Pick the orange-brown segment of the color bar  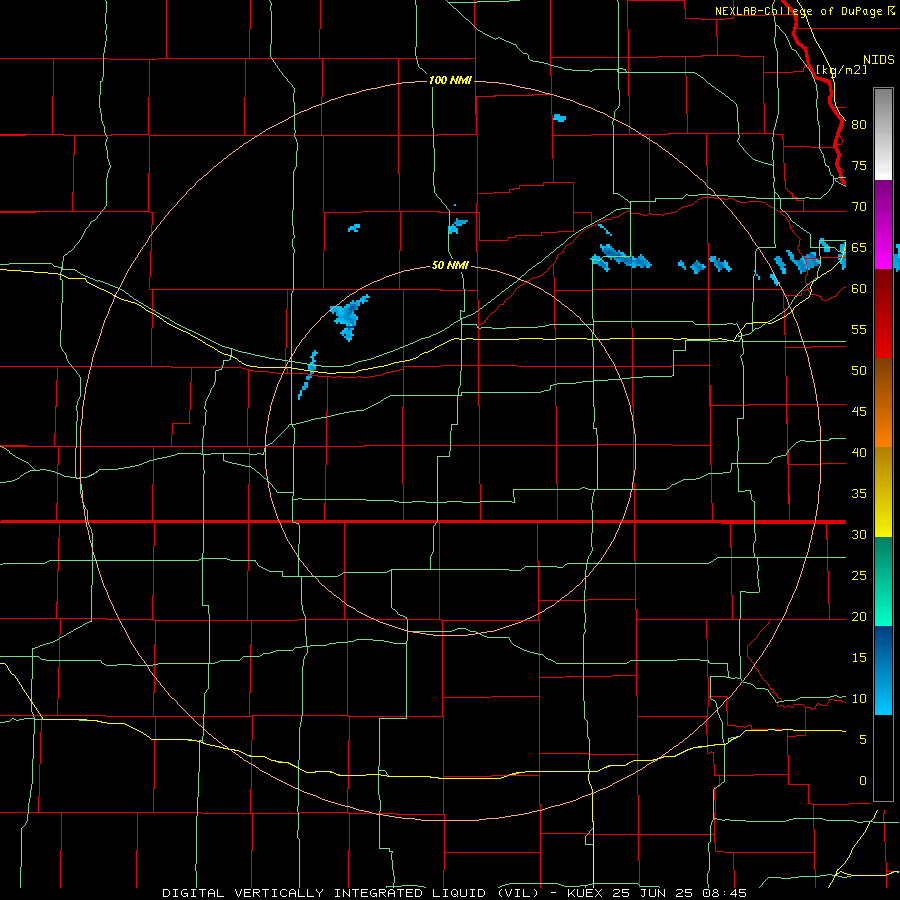(x=883, y=402)
